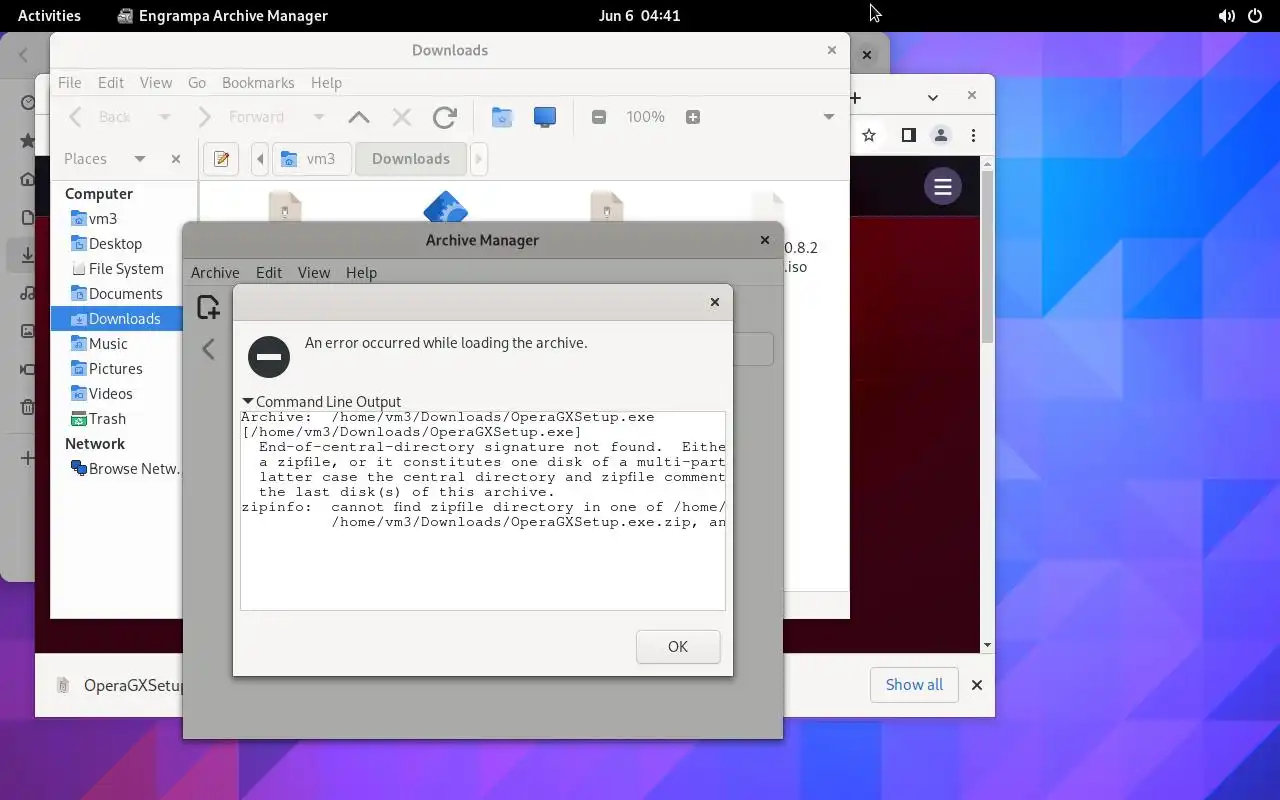Click Show all downloads in browser
Screen dimensions: 1280x800
point(914,685)
